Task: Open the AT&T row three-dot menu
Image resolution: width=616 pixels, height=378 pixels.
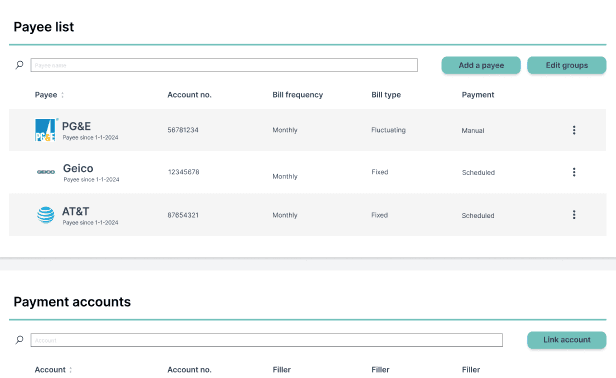Action: click(574, 215)
